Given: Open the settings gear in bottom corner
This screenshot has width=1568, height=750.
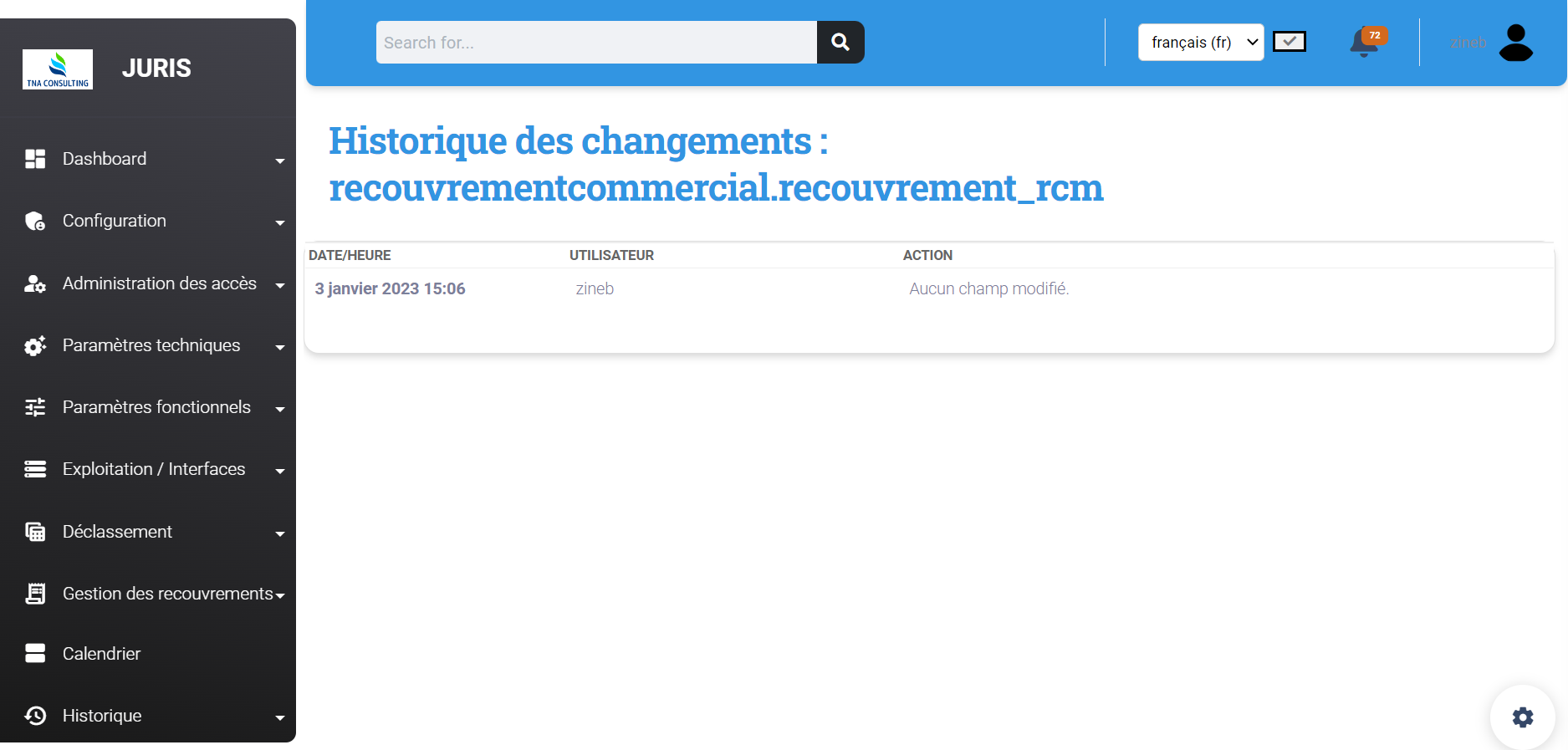Looking at the screenshot, I should (1522, 717).
